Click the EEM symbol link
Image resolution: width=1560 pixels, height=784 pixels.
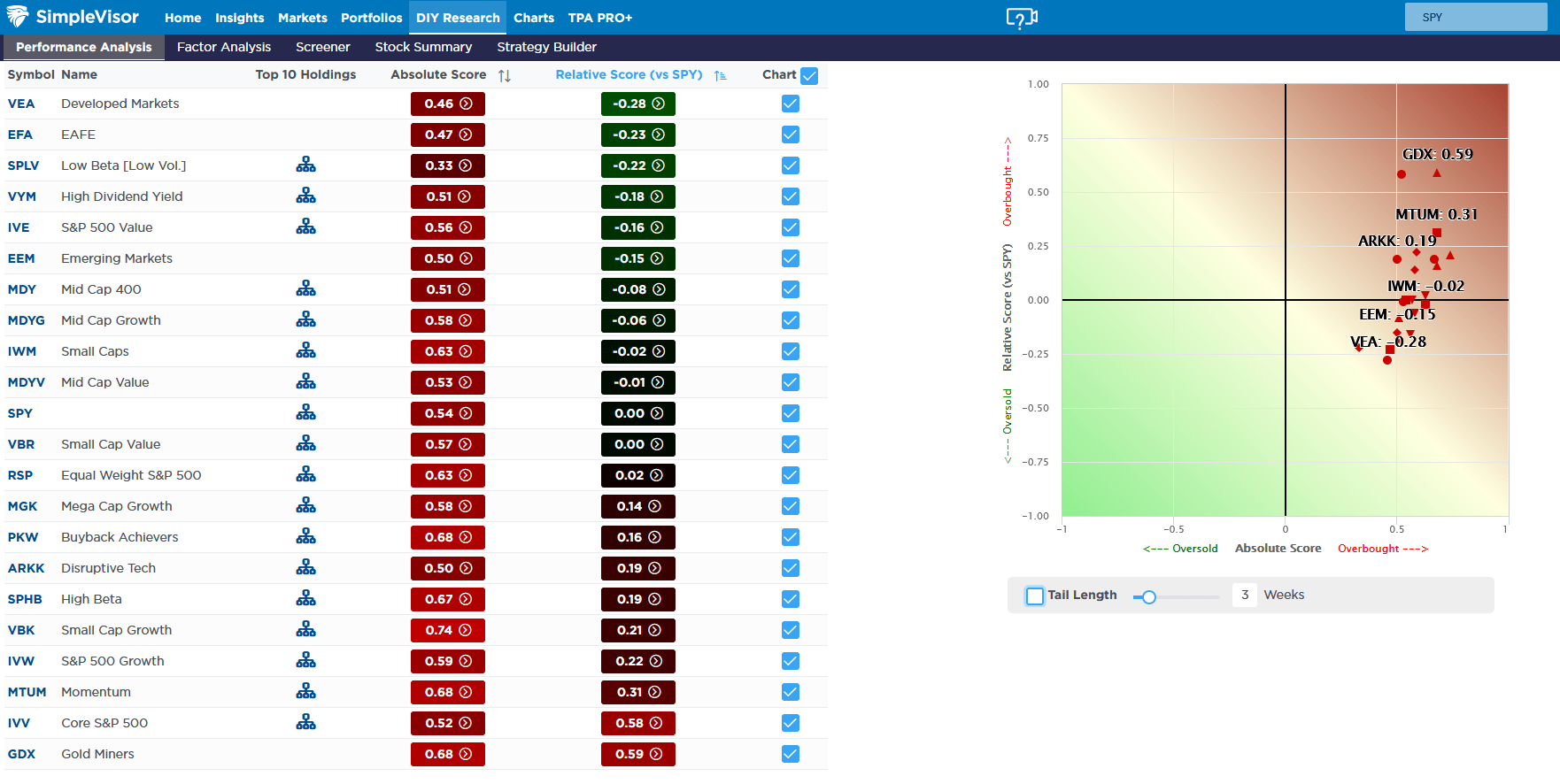[x=21, y=258]
